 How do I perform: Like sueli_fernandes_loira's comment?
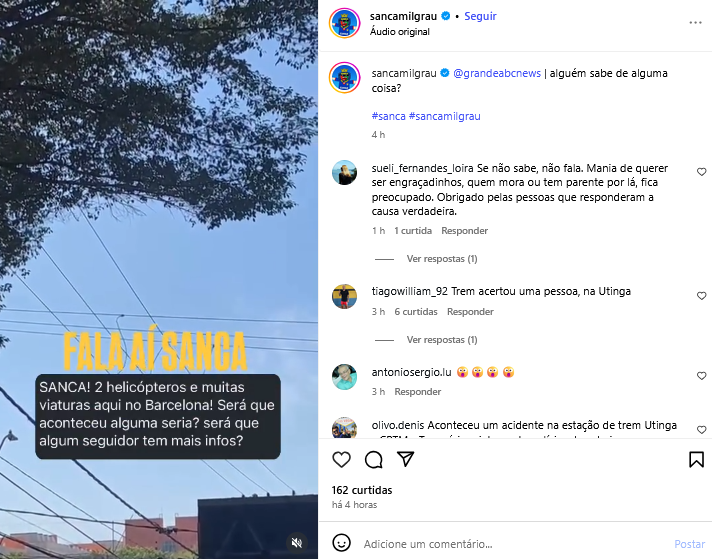tap(701, 172)
